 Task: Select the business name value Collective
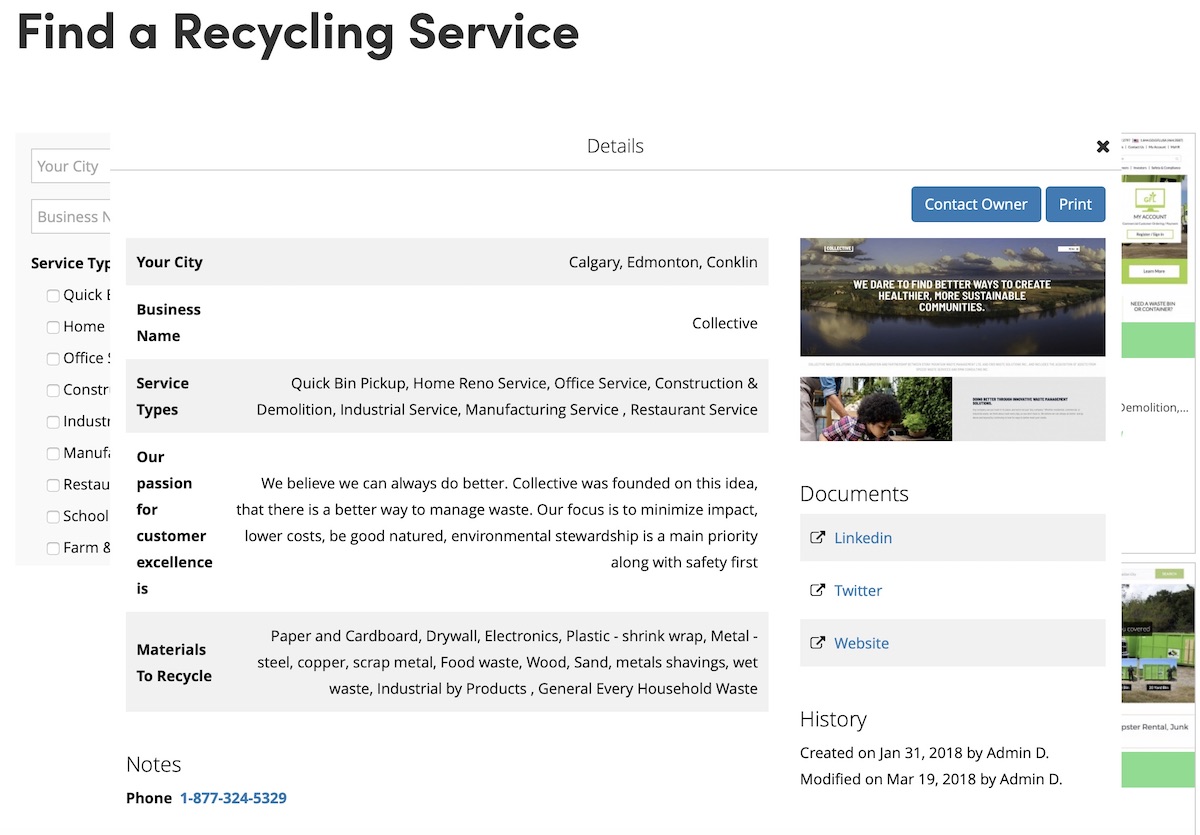click(x=725, y=323)
